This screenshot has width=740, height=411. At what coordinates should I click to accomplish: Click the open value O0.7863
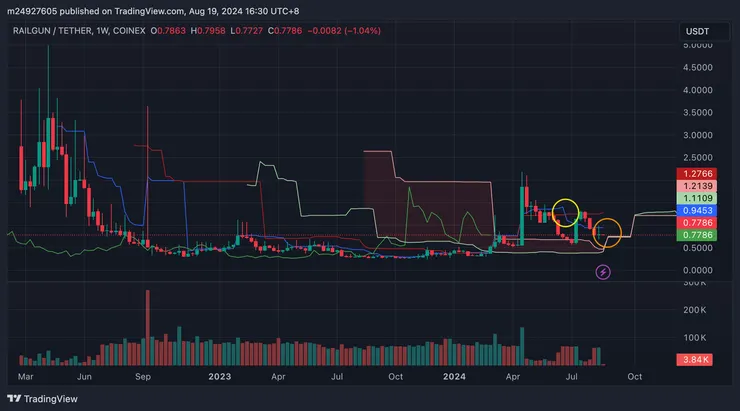(x=168, y=31)
